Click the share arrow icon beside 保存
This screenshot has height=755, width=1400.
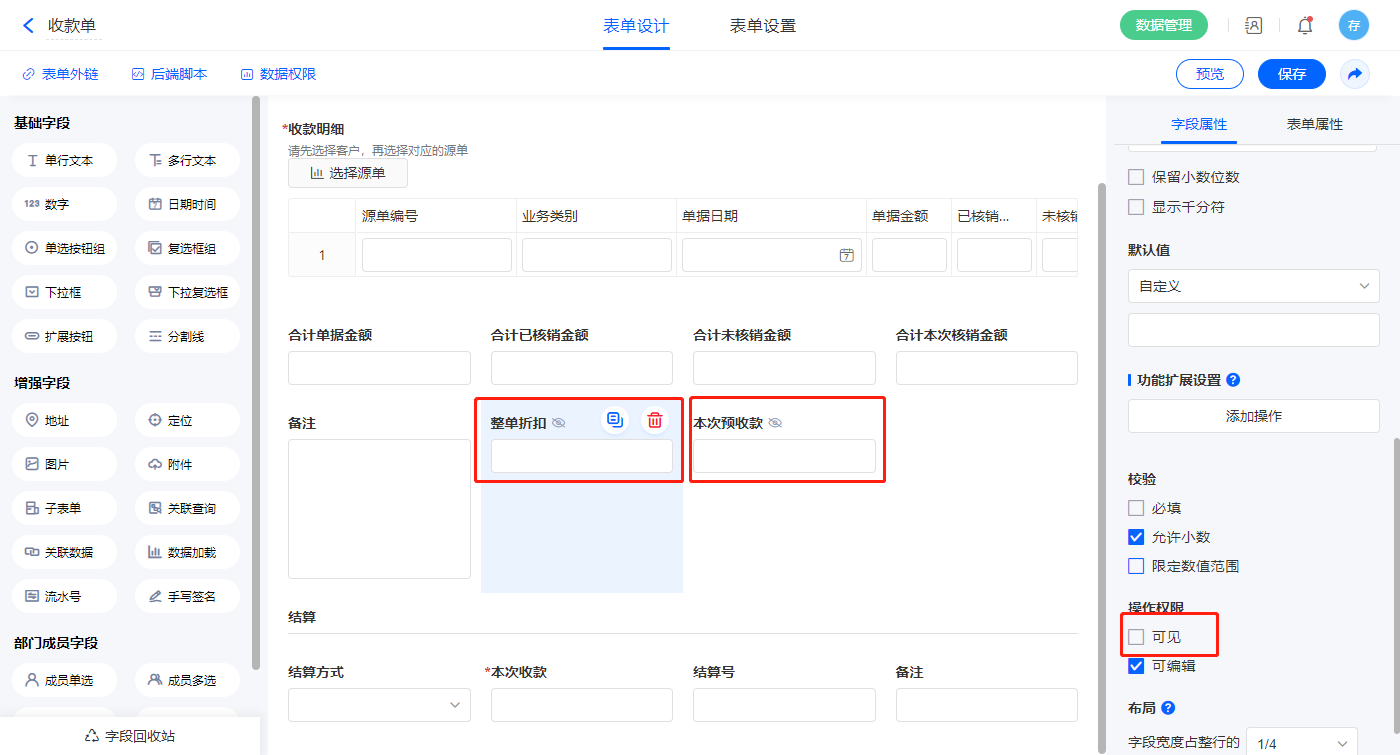[1355, 74]
